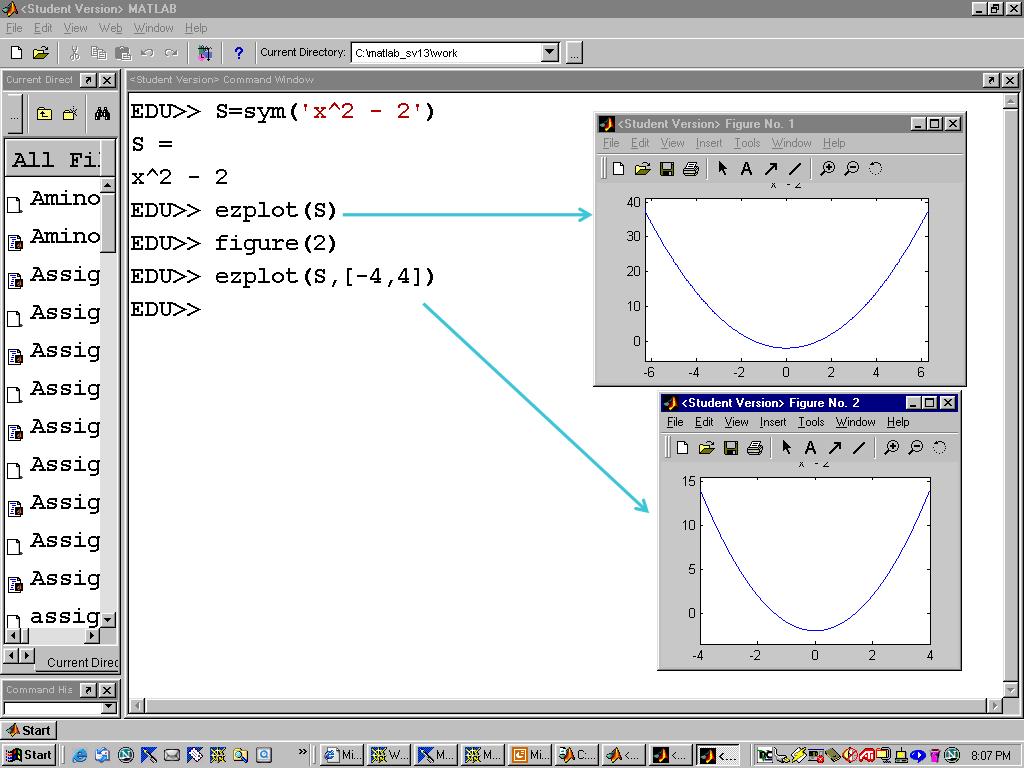This screenshot has width=1024, height=768.
Task: Click the Undo icon in MATLAB toolbar
Action: (x=148, y=53)
